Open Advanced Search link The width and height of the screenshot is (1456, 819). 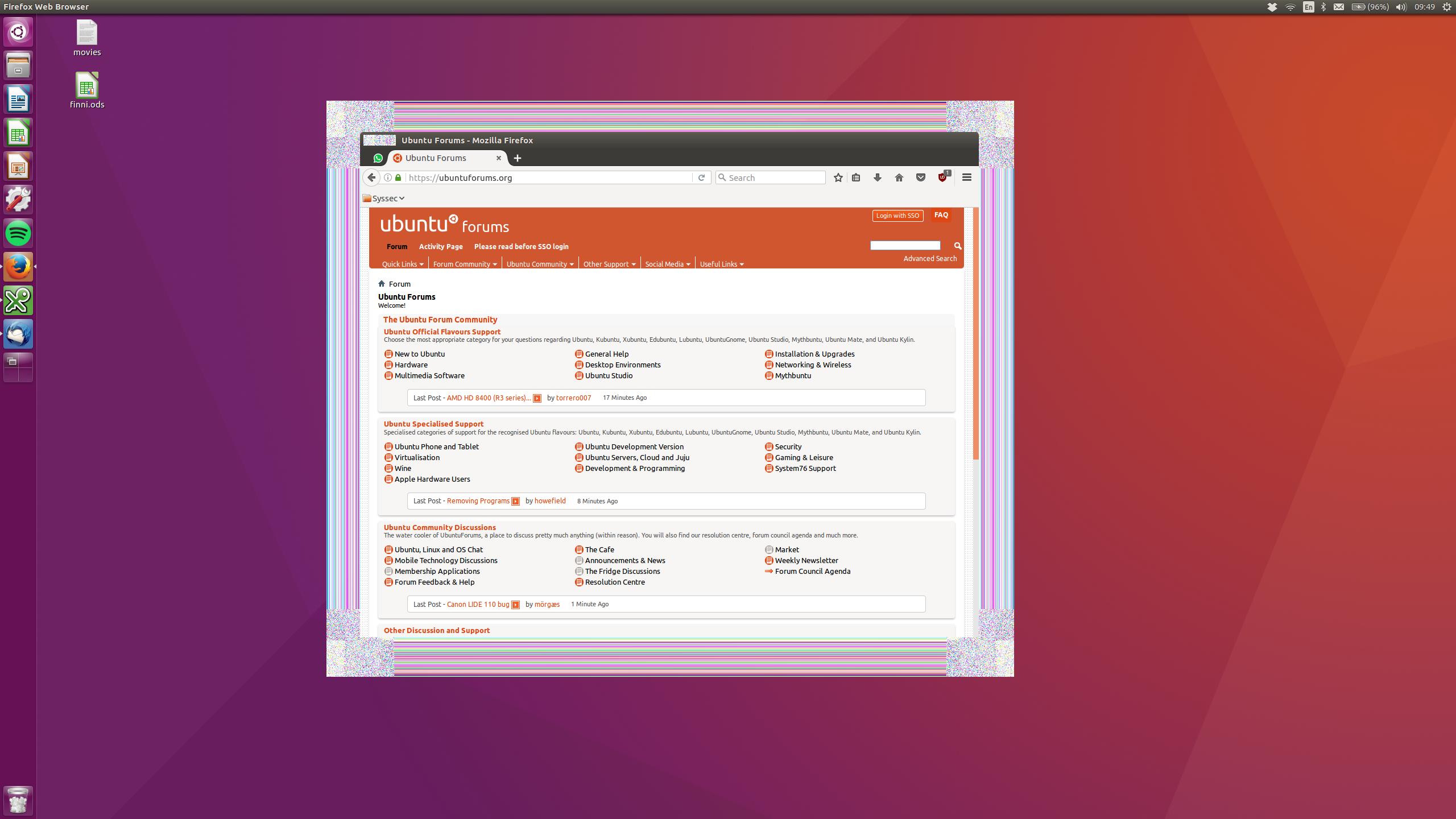click(x=930, y=259)
